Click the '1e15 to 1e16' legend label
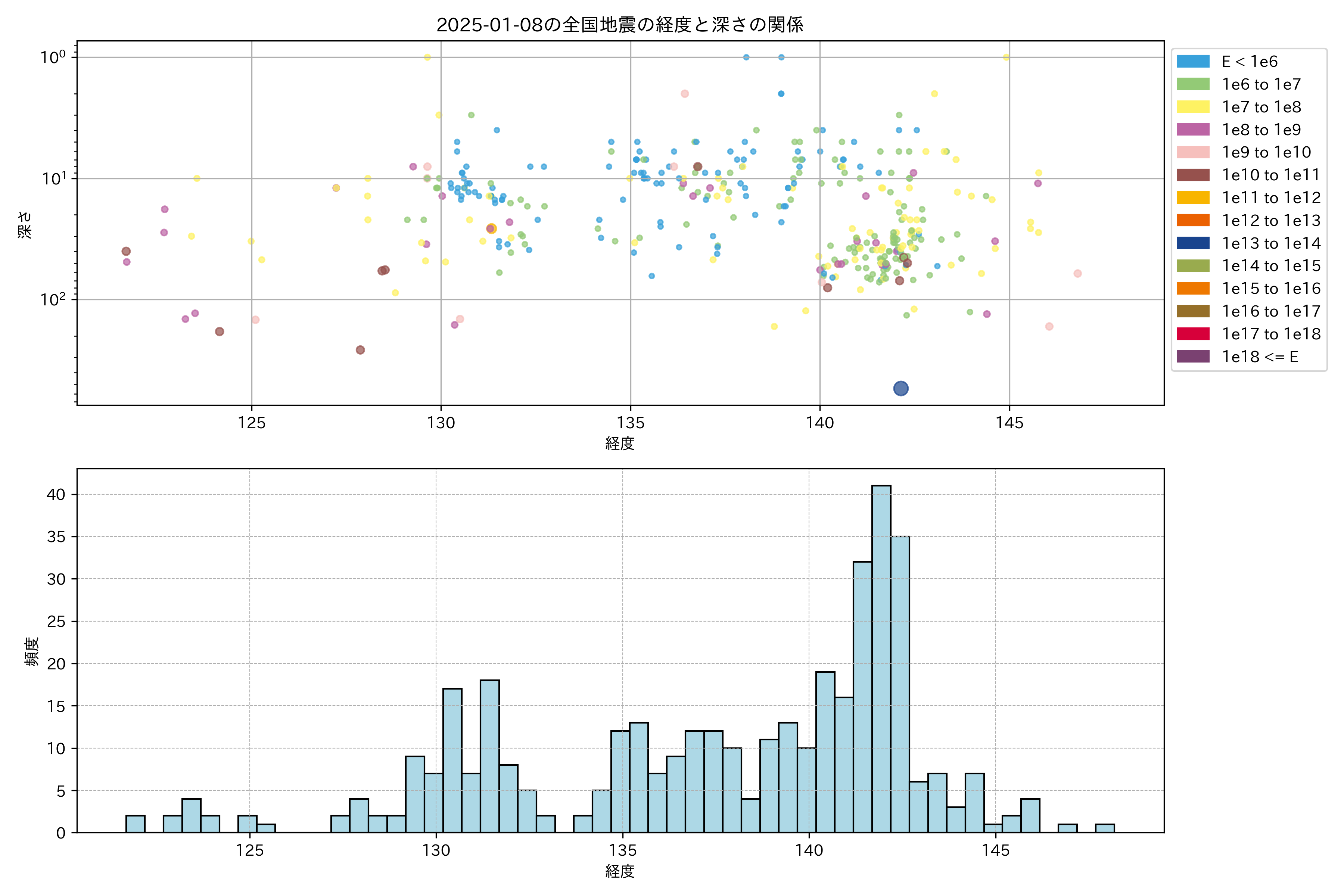 (x=1271, y=289)
